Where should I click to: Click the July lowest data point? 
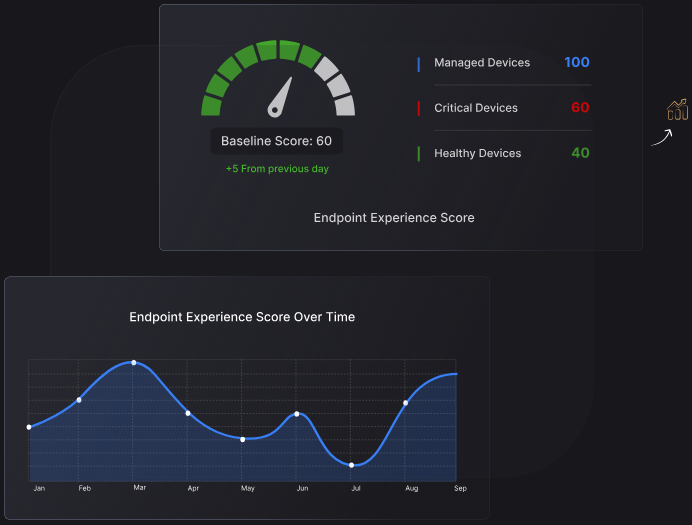pos(351,465)
